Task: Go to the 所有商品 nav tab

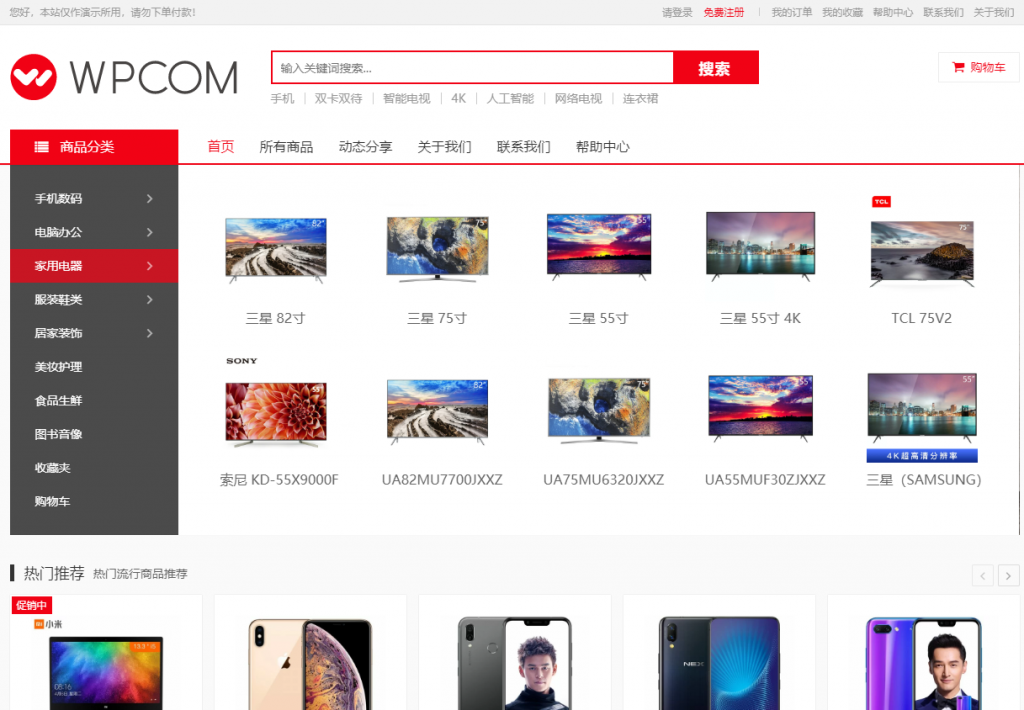Action: click(286, 147)
